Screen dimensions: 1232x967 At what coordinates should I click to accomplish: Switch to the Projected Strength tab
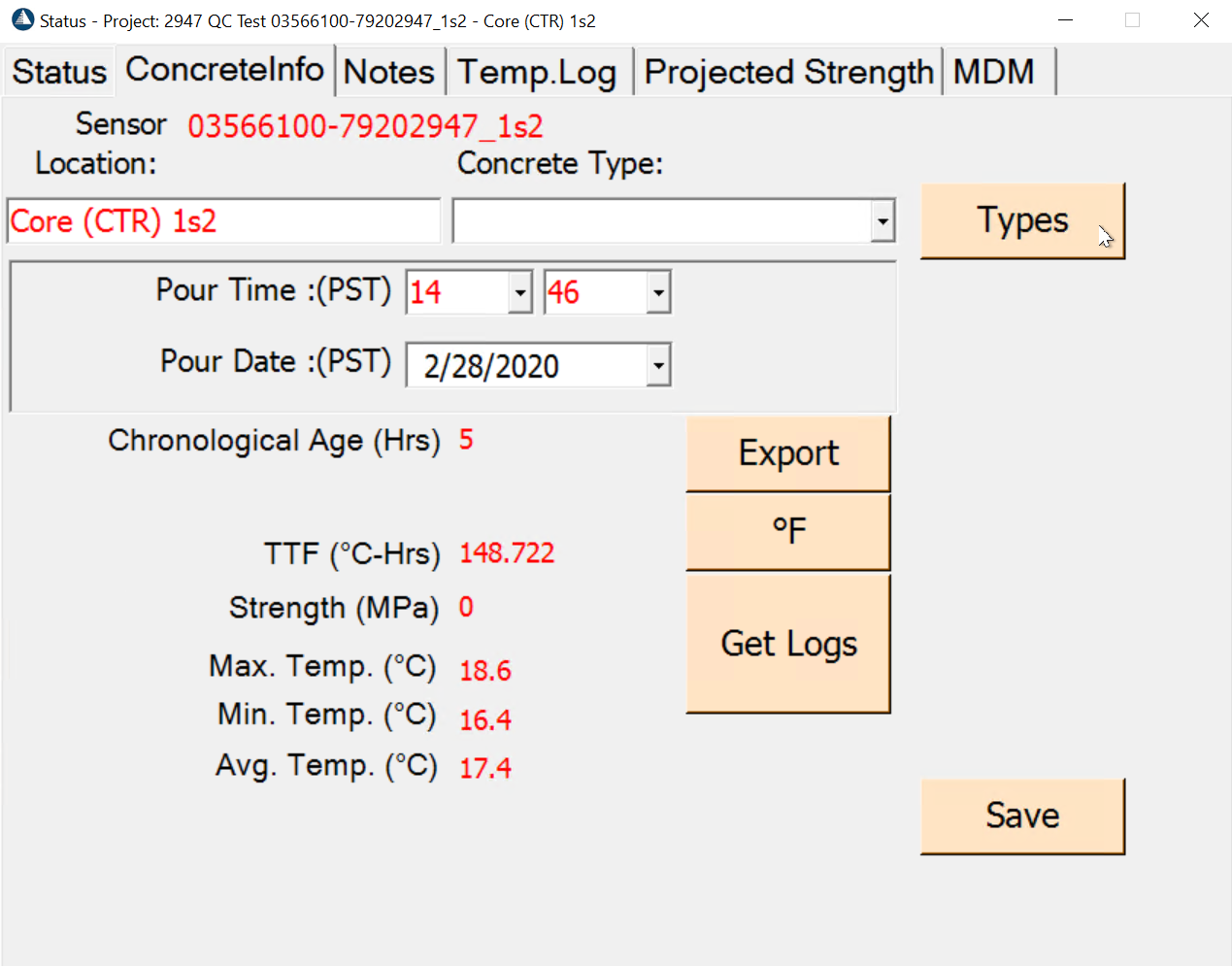(x=788, y=72)
